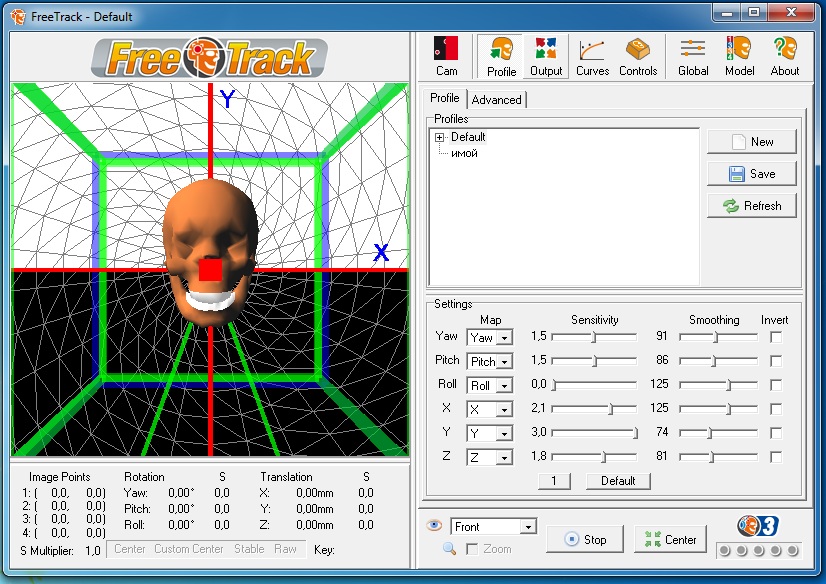
Task: Click the magnifier icon next to Zoom
Action: click(449, 549)
